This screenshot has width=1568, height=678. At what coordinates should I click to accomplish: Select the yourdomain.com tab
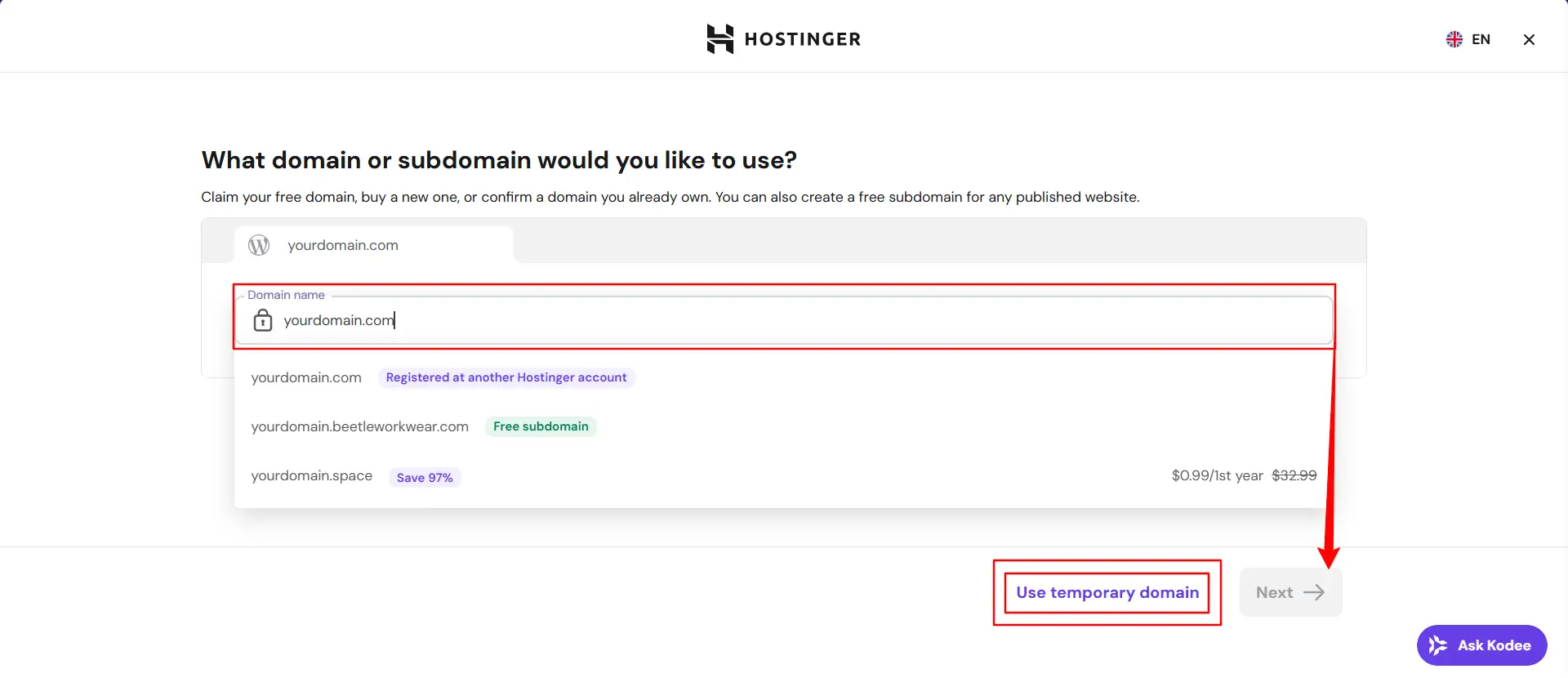pyautogui.click(x=374, y=245)
